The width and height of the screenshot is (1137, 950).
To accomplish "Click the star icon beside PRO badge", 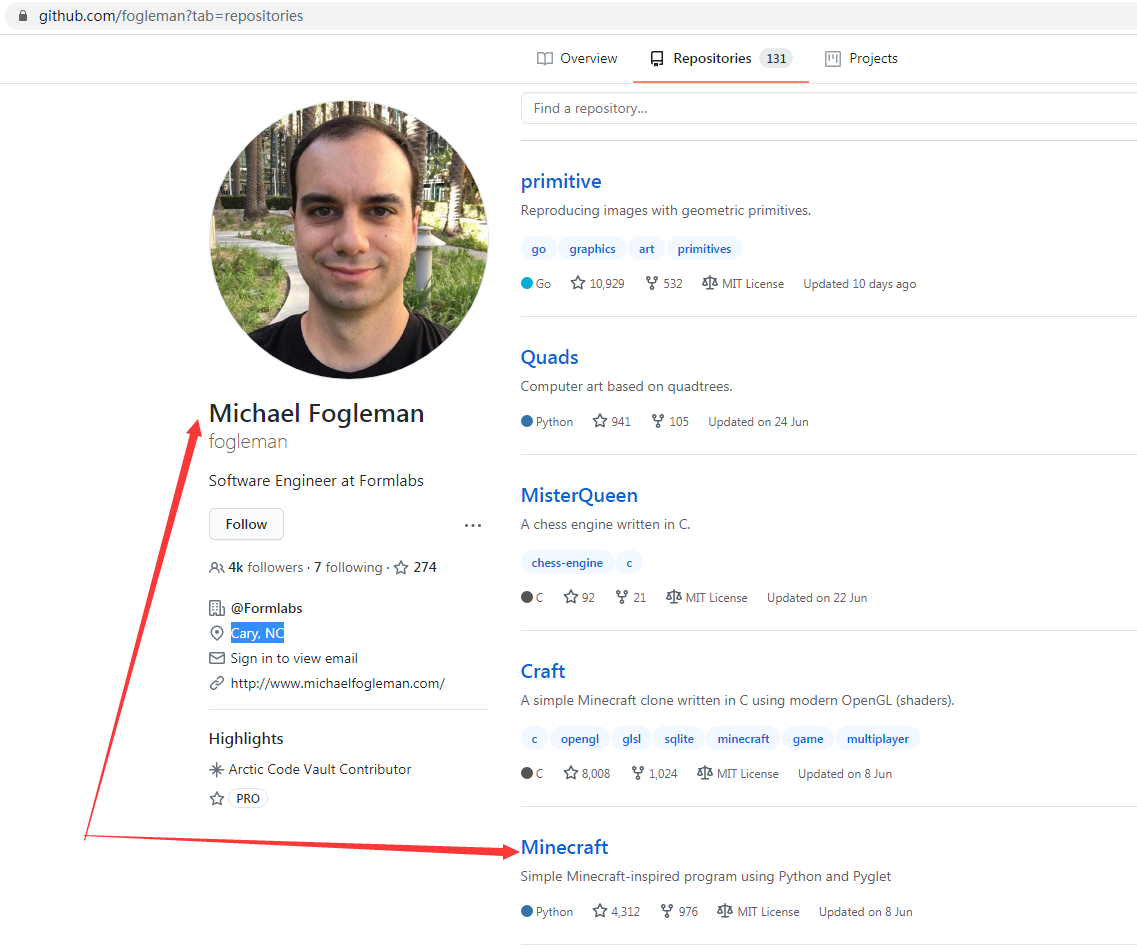I will click(x=217, y=798).
